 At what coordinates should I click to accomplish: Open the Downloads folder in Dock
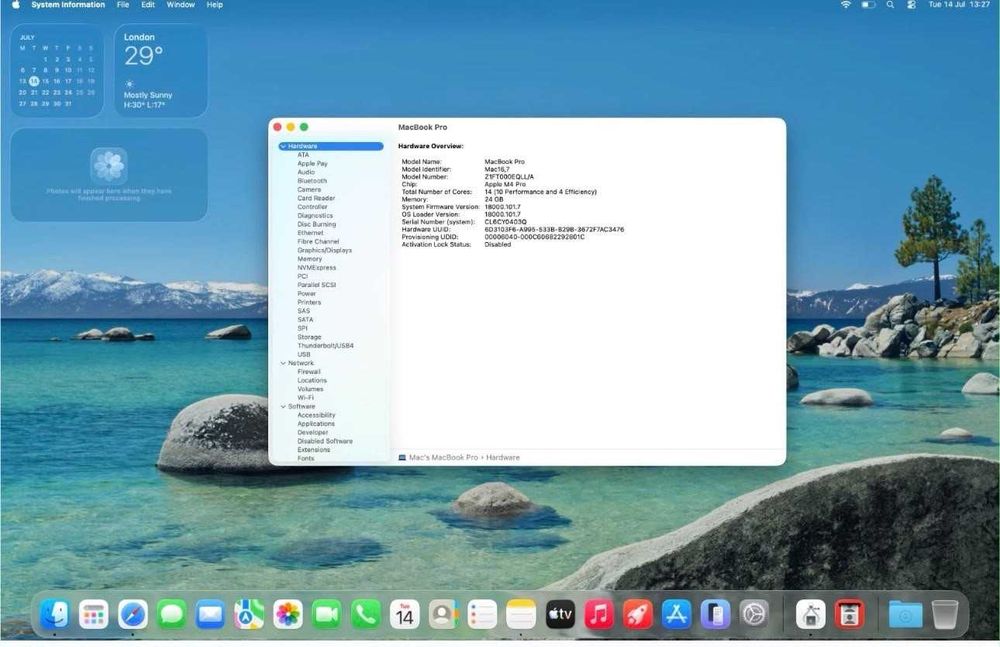click(x=905, y=615)
